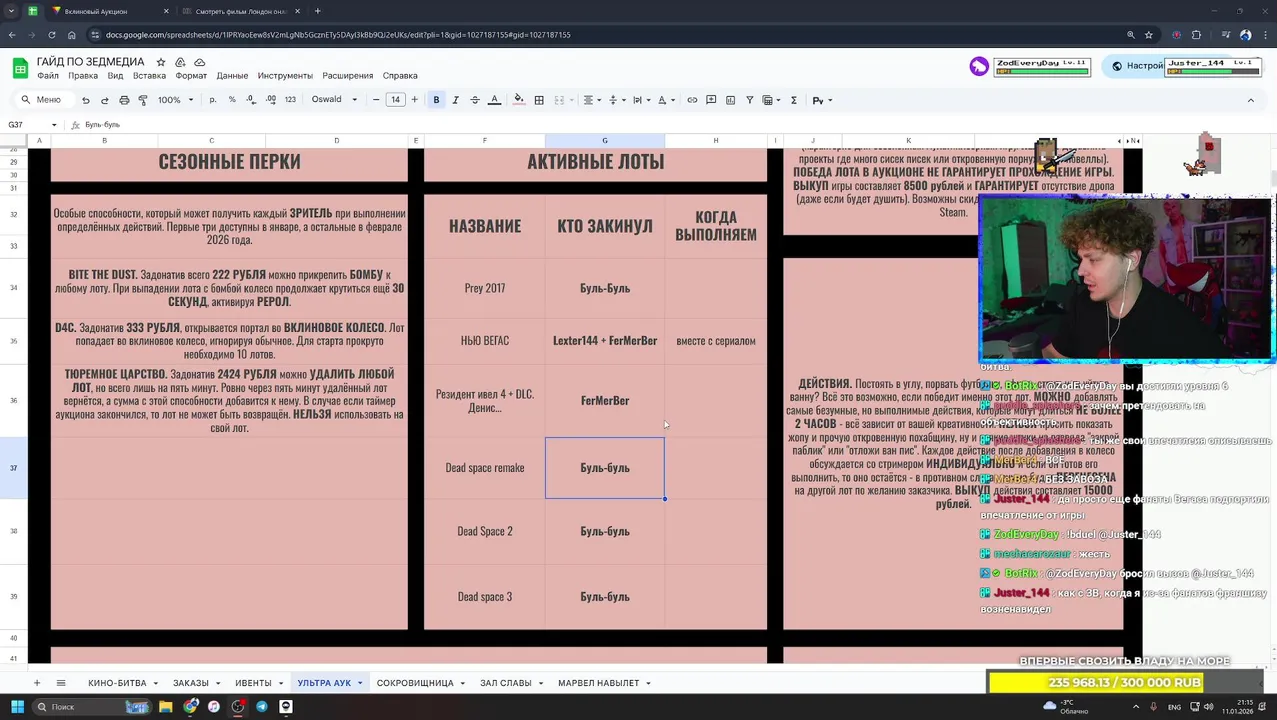This screenshot has width=1277, height=720.
Task: Open Windows Start menu
Action: click(17, 706)
